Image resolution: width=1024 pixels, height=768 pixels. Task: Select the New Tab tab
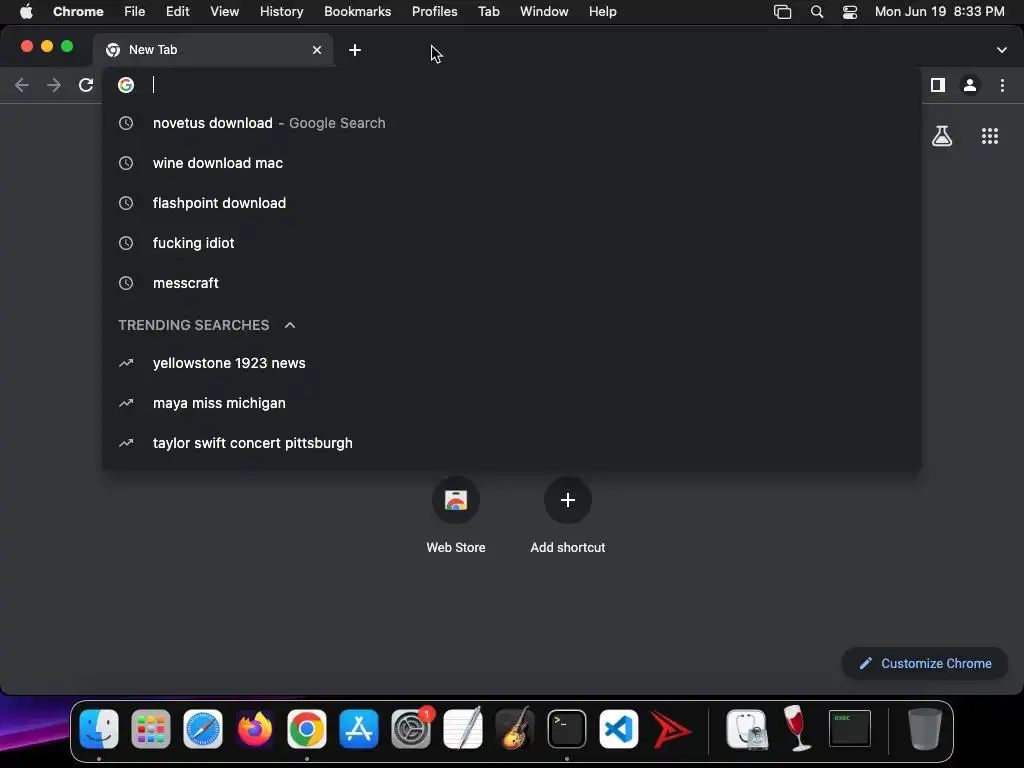(x=214, y=50)
